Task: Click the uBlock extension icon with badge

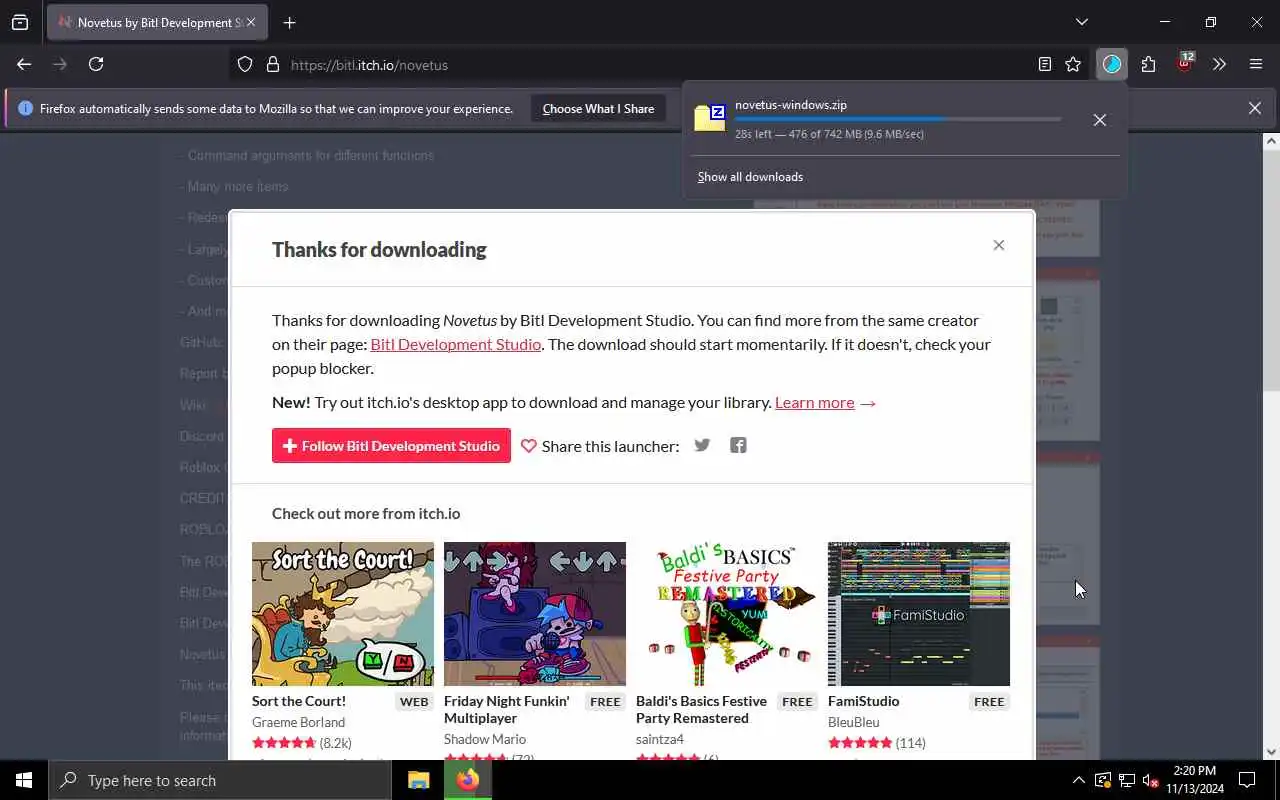Action: click(x=1185, y=62)
